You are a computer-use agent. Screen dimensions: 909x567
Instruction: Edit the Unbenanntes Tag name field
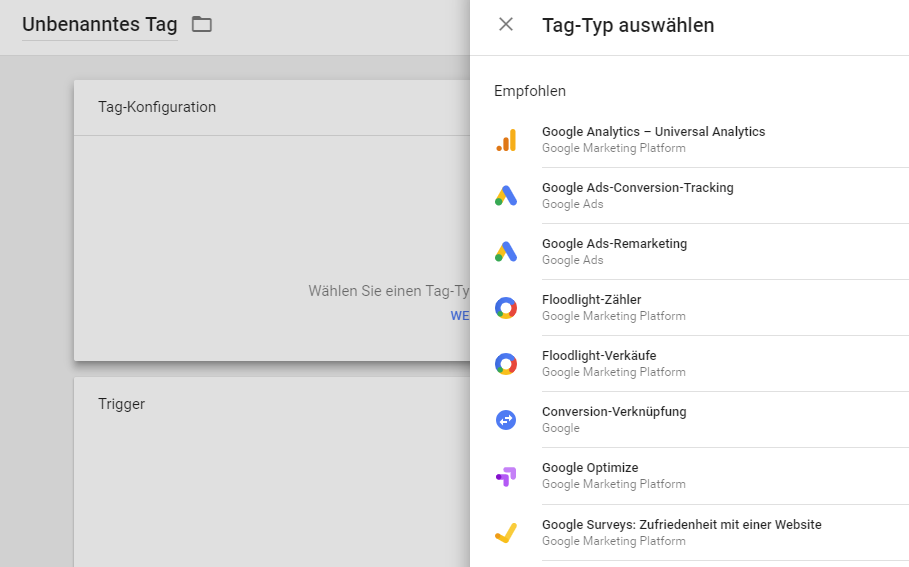100,25
